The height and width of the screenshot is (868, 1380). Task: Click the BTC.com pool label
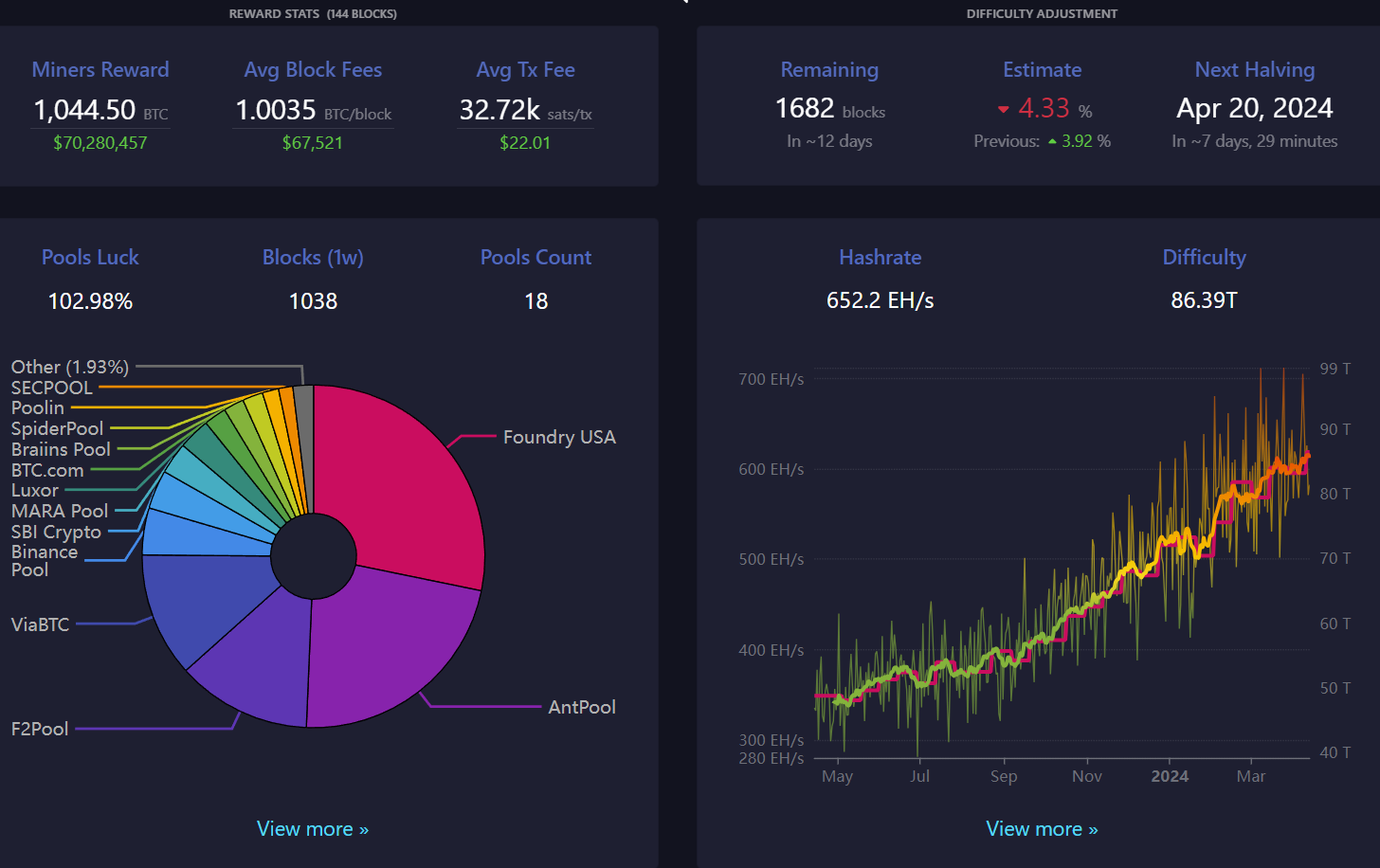tap(47, 470)
